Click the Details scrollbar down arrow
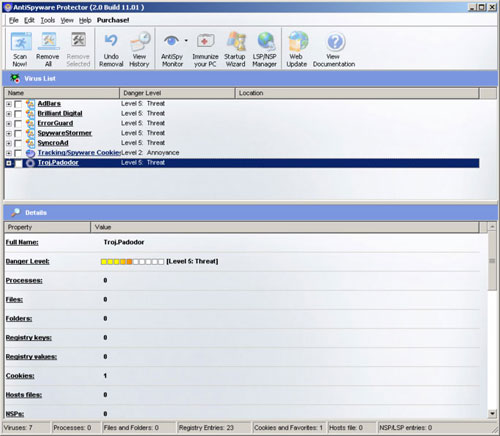The width and height of the screenshot is (500, 436). click(492, 414)
